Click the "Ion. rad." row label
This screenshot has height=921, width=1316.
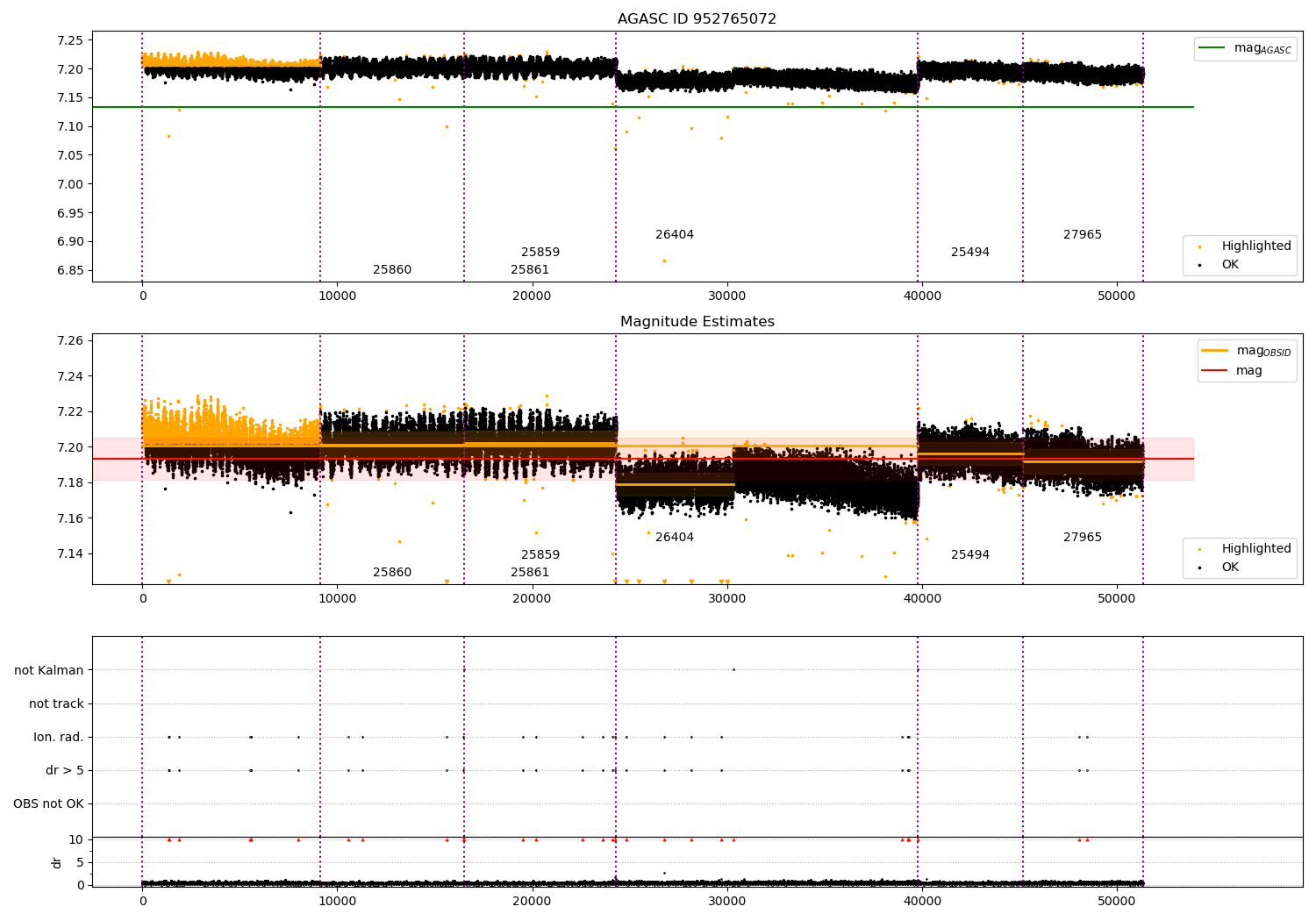(59, 737)
